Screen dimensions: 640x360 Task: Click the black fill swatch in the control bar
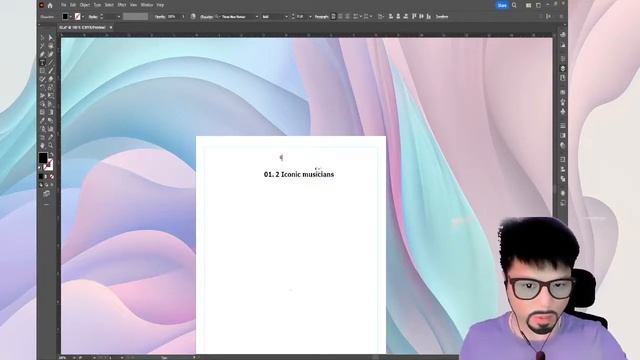click(65, 17)
